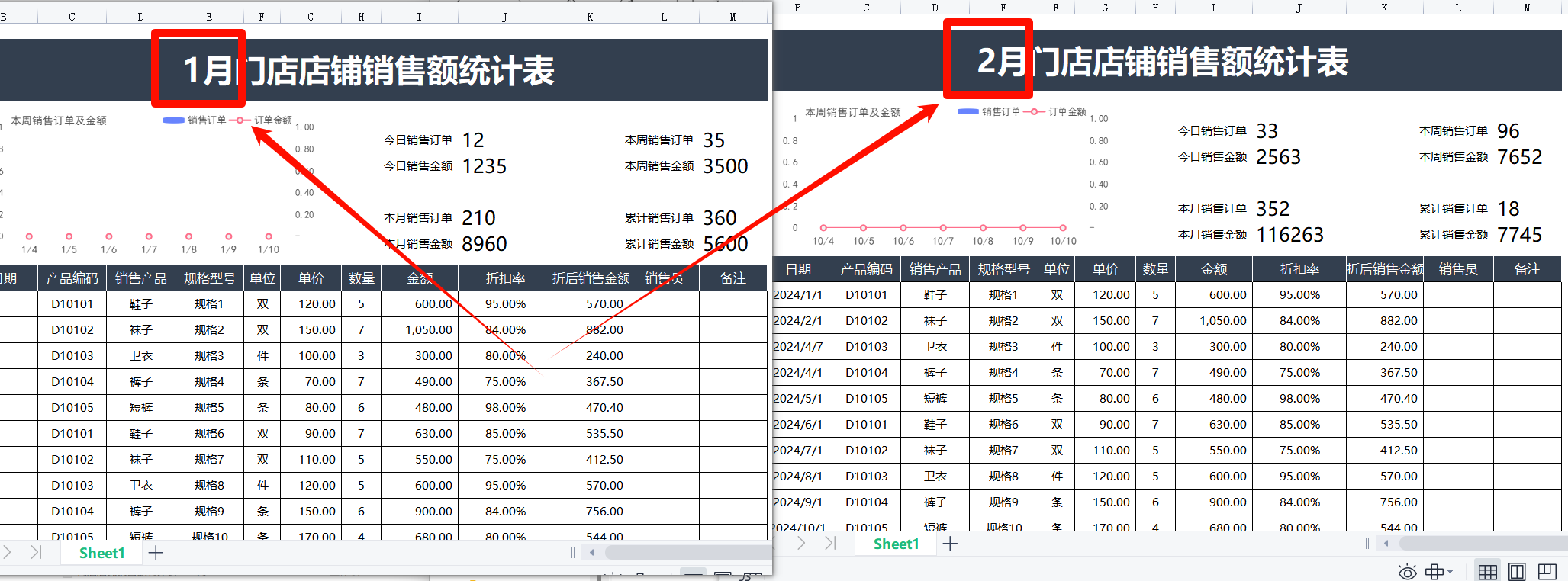
Task: Jump to last sheet in right workbook
Action: tap(830, 544)
